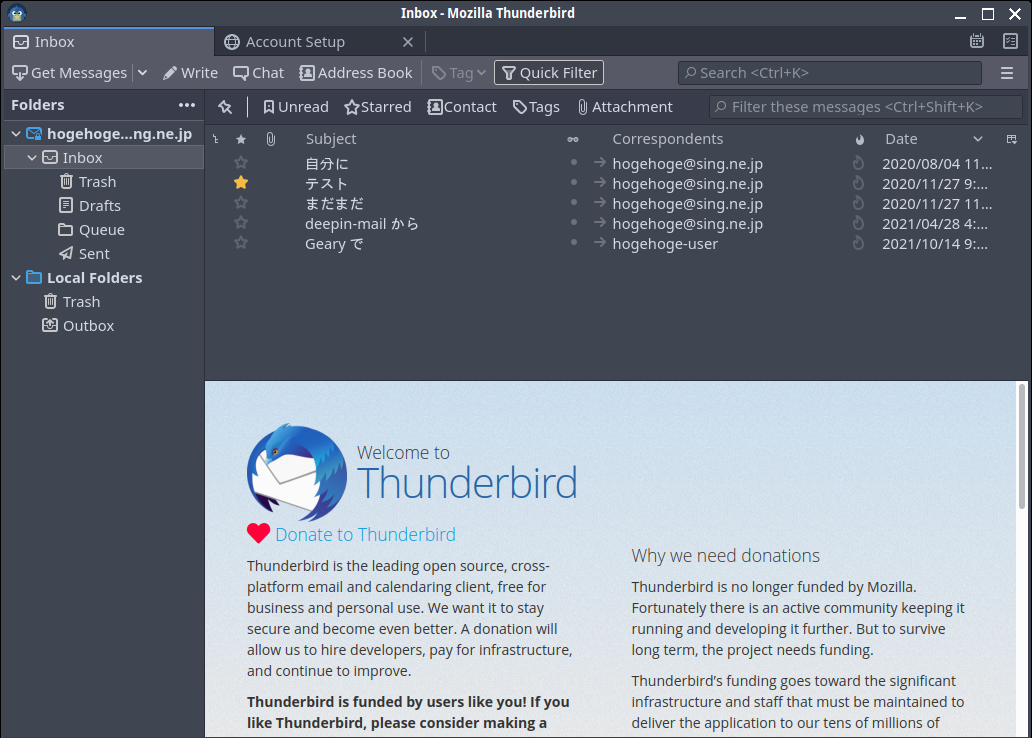1032x738 pixels.
Task: Mark the テスト message as junk
Action: (858, 183)
